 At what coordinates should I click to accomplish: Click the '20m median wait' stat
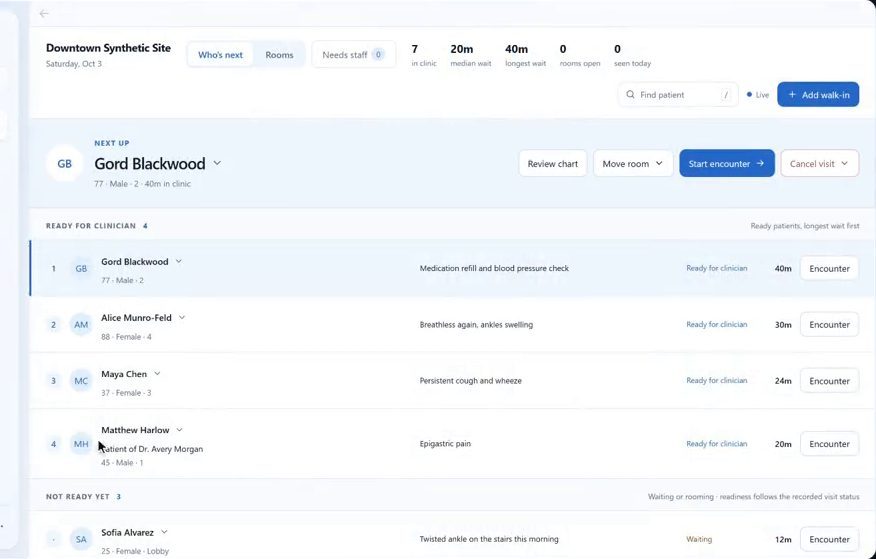coord(470,55)
